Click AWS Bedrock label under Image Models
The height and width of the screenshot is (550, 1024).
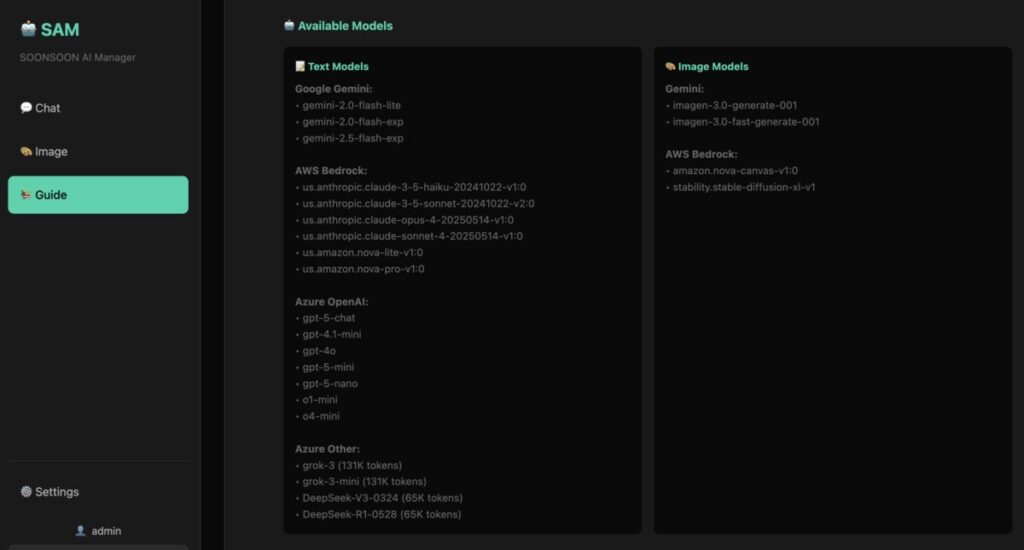point(701,154)
